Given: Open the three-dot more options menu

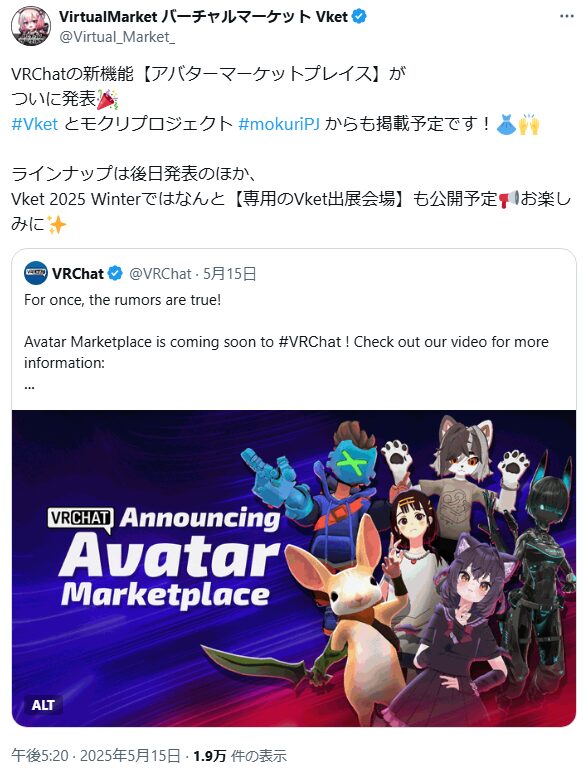Looking at the screenshot, I should tap(566, 16).
